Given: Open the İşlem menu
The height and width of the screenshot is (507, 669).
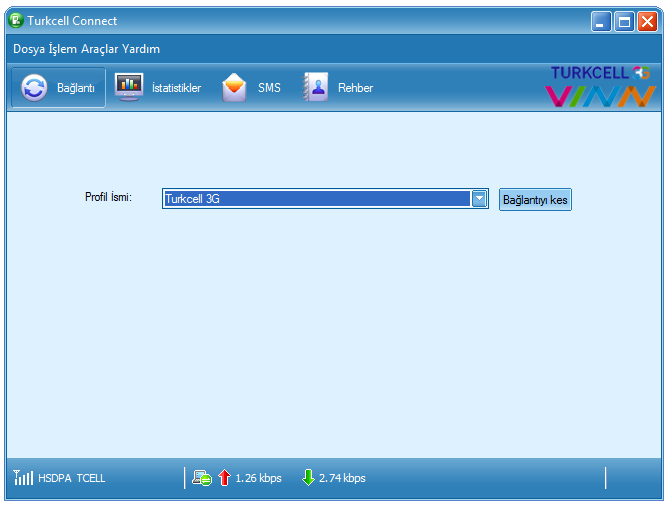Looking at the screenshot, I should pos(63,49).
